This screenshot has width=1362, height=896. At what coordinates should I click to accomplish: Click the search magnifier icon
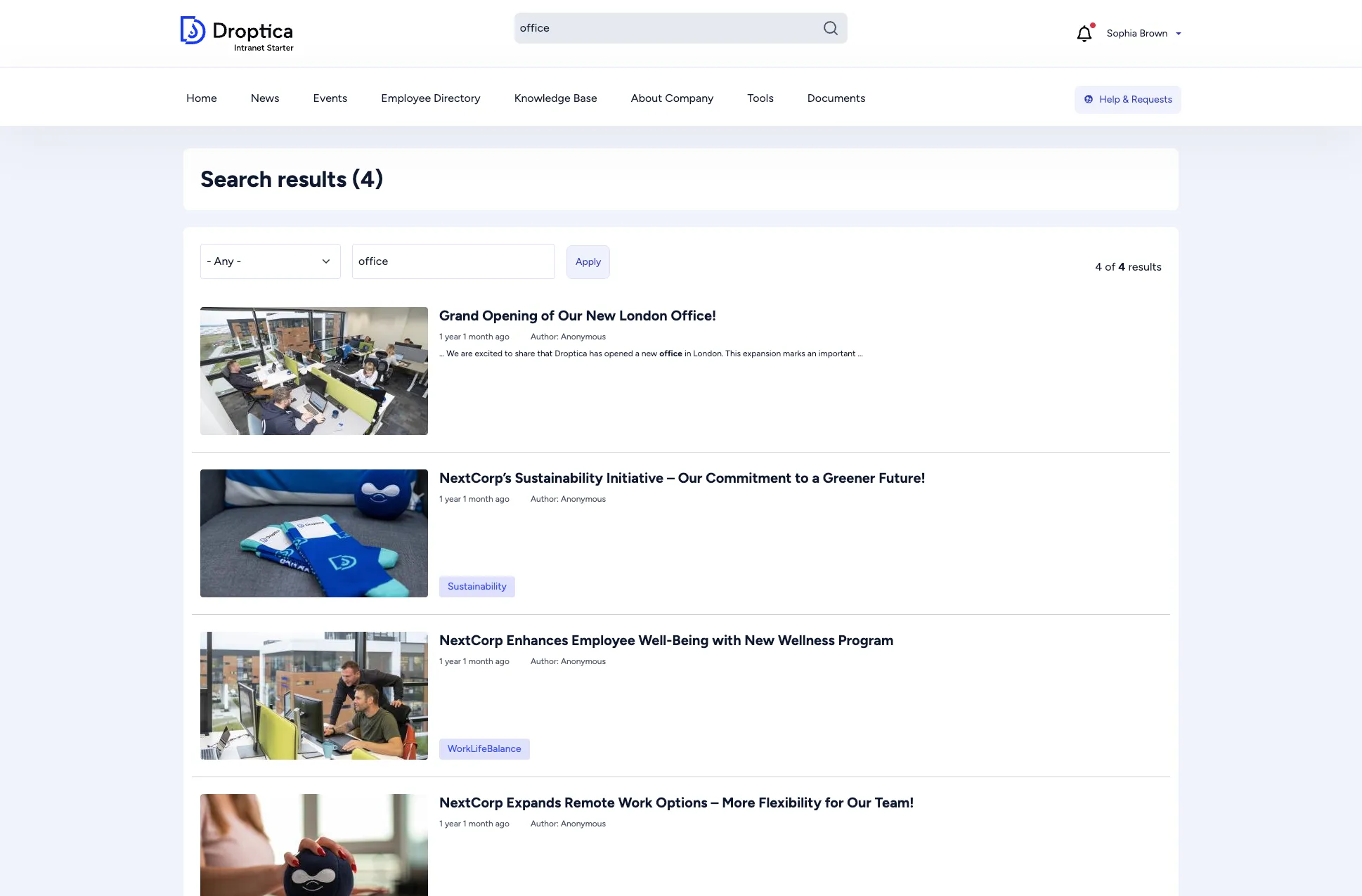[x=831, y=28]
